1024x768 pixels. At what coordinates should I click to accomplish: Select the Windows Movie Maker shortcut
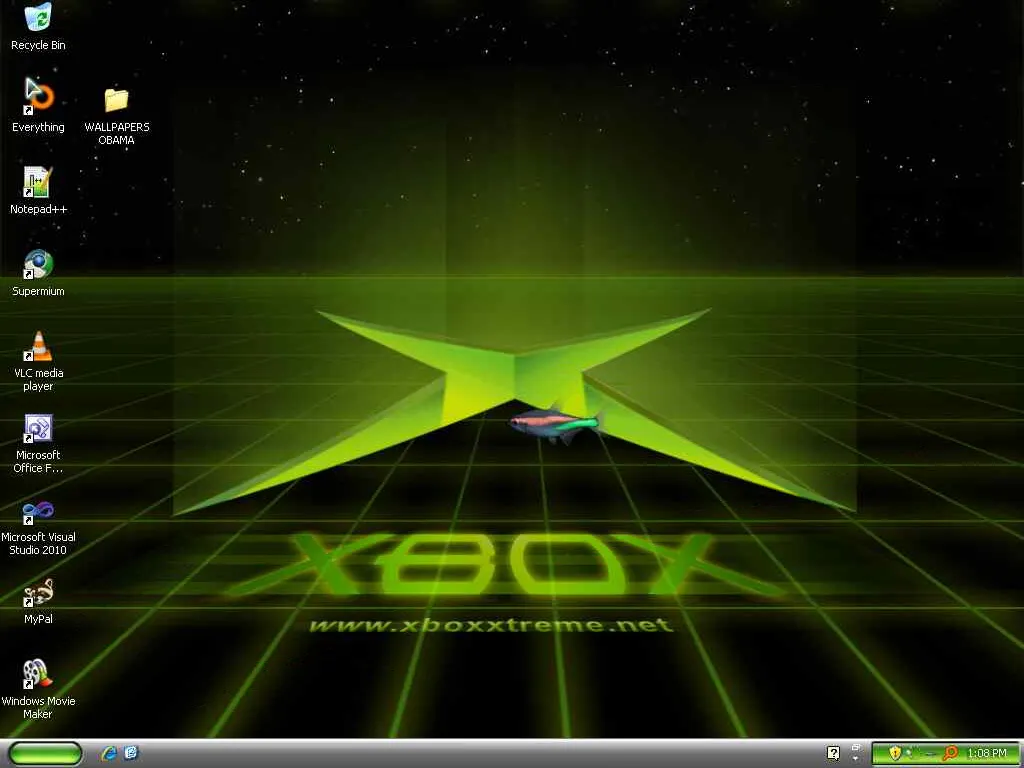(38, 689)
